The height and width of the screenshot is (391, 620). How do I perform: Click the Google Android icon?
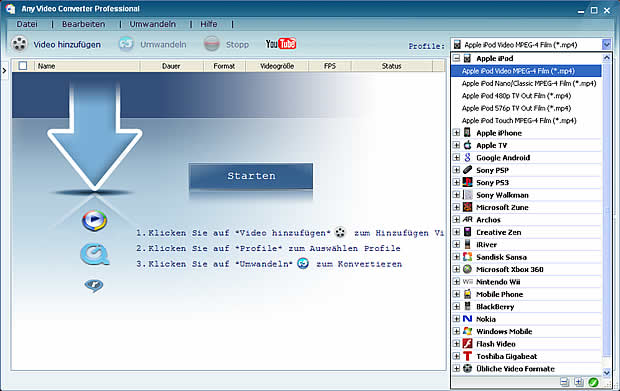pos(467,157)
